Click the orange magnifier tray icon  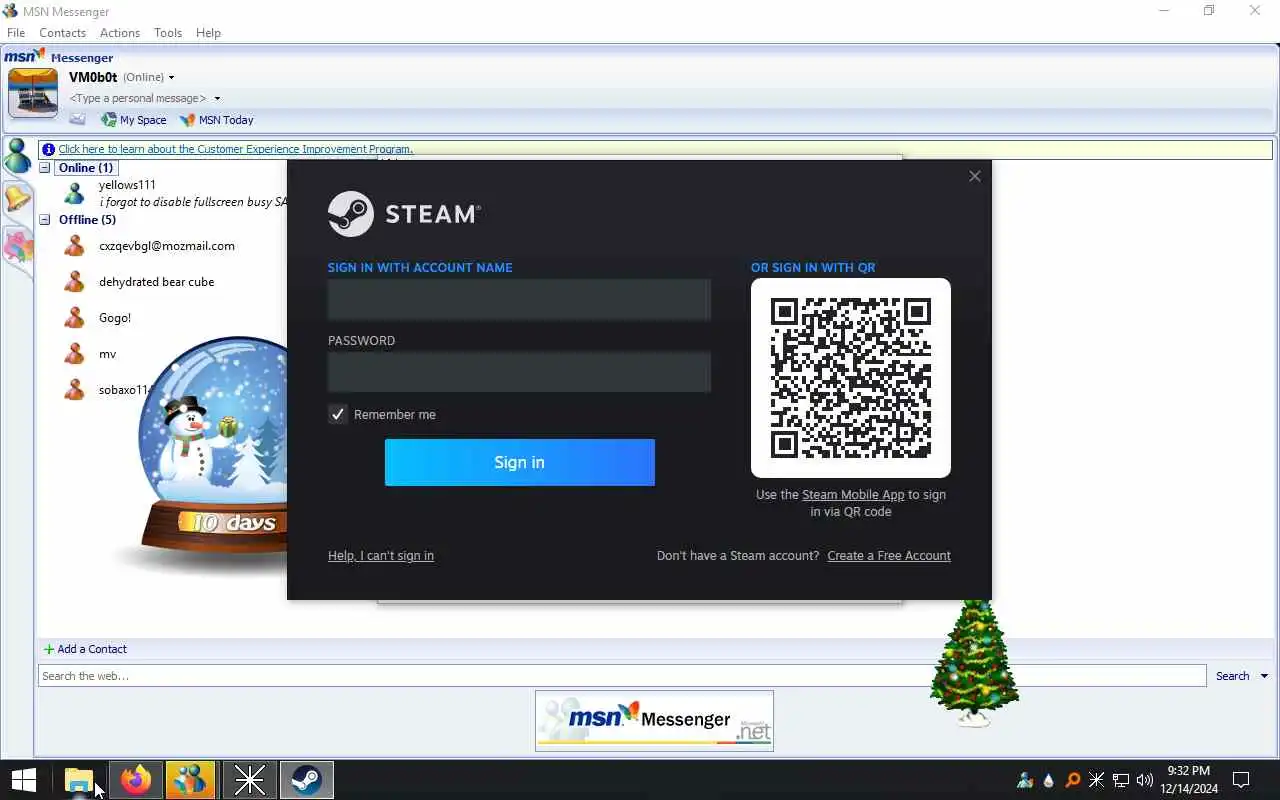click(x=1073, y=780)
